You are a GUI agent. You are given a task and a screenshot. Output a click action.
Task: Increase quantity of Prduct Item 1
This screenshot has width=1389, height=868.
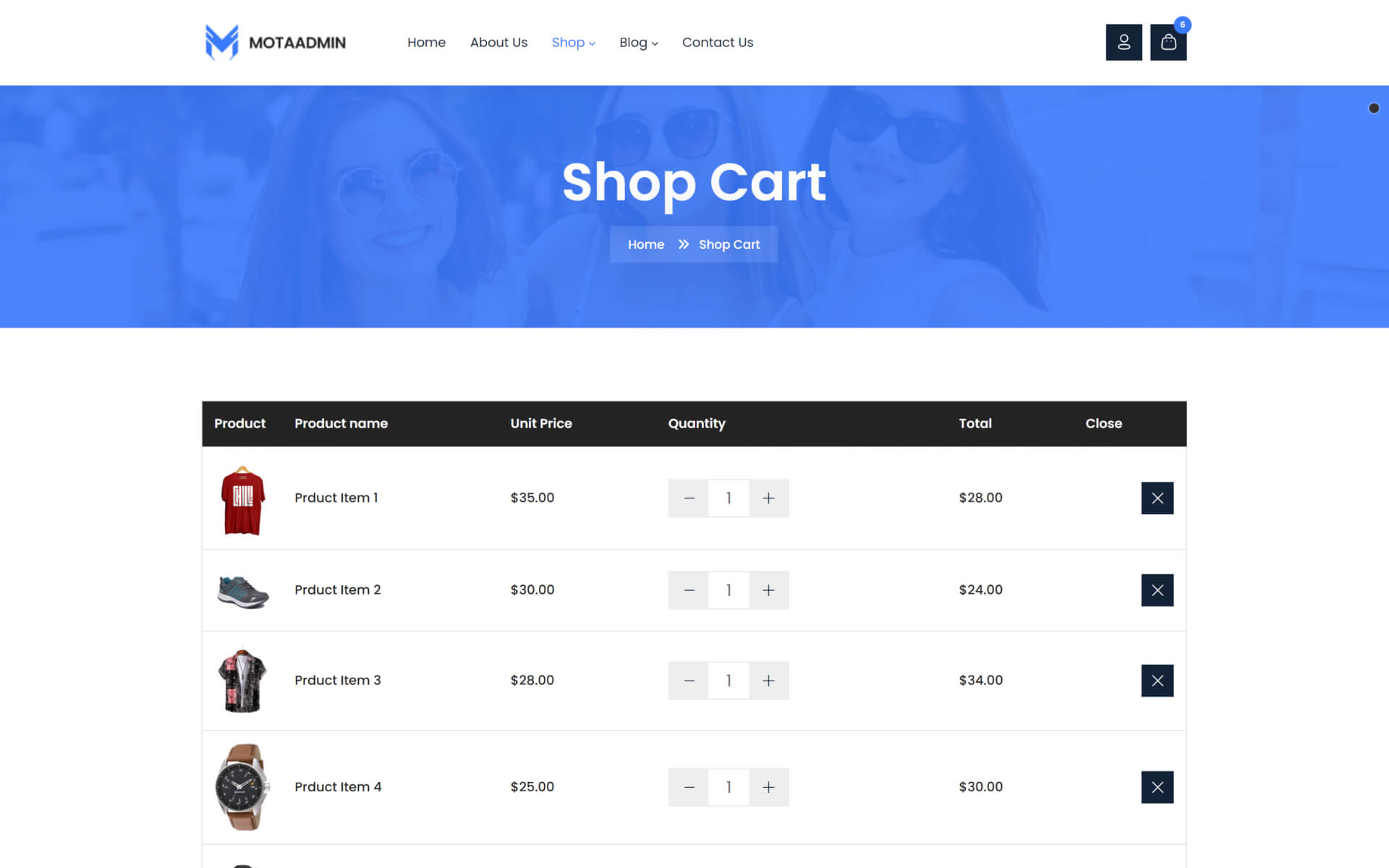(x=768, y=498)
